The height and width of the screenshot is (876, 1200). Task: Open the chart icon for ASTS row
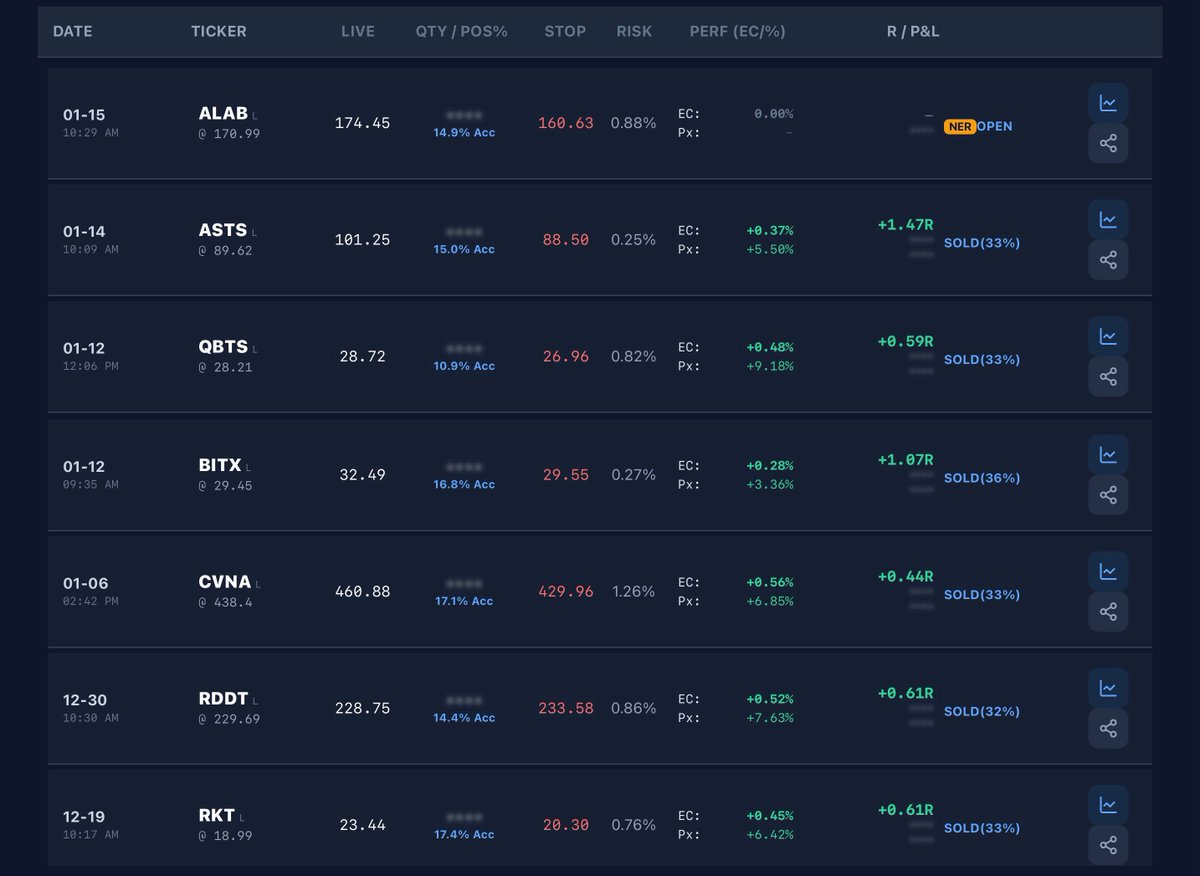1108,219
